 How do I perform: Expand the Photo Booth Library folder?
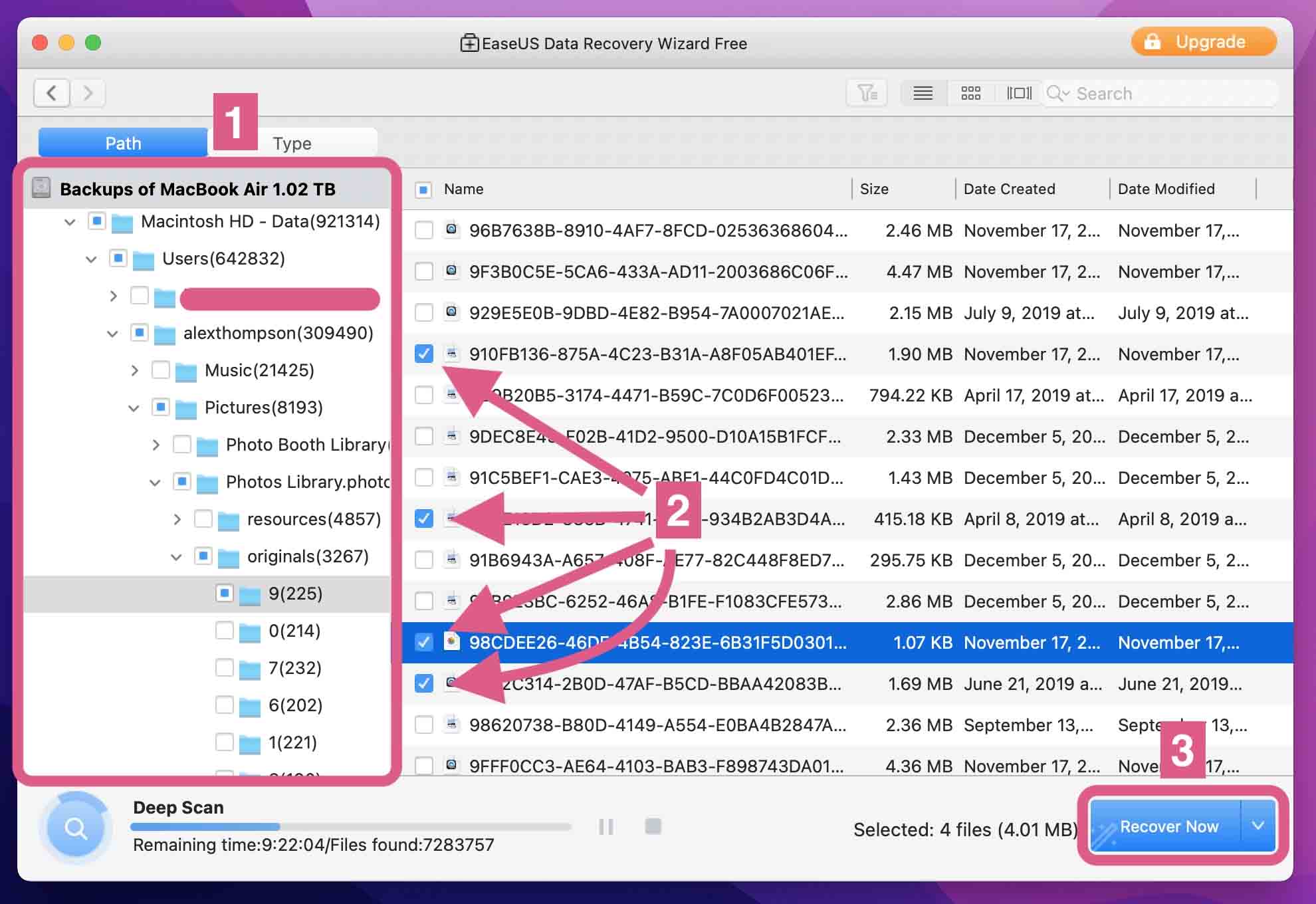point(156,445)
